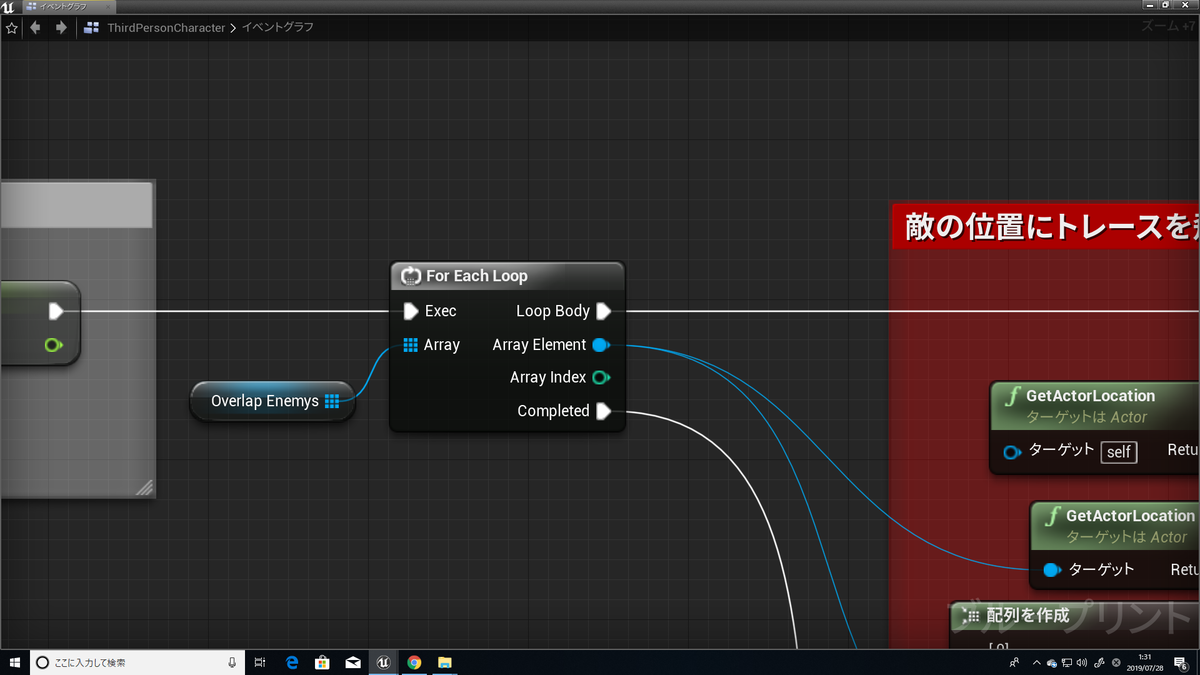Image resolution: width=1200 pixels, height=675 pixels.
Task: Select the gray comment box header
Action: pos(76,205)
